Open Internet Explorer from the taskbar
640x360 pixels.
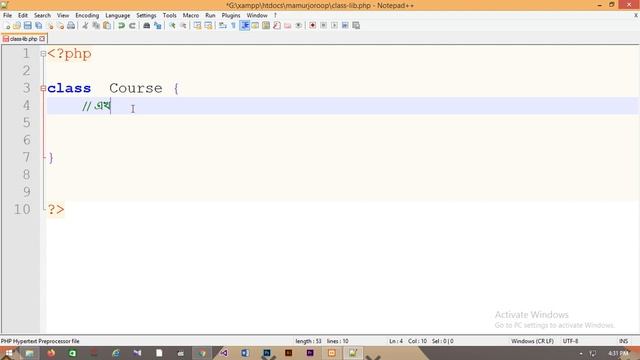tap(116, 353)
